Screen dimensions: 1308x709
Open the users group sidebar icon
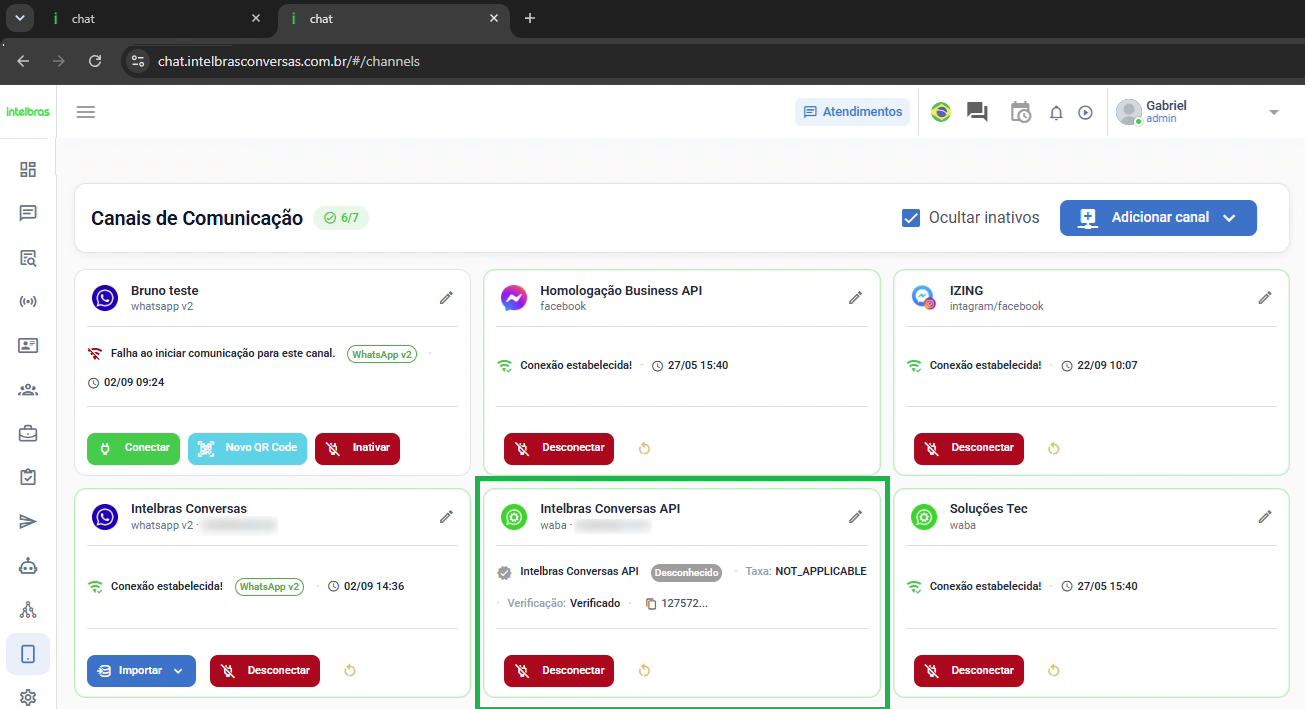pyautogui.click(x=28, y=390)
